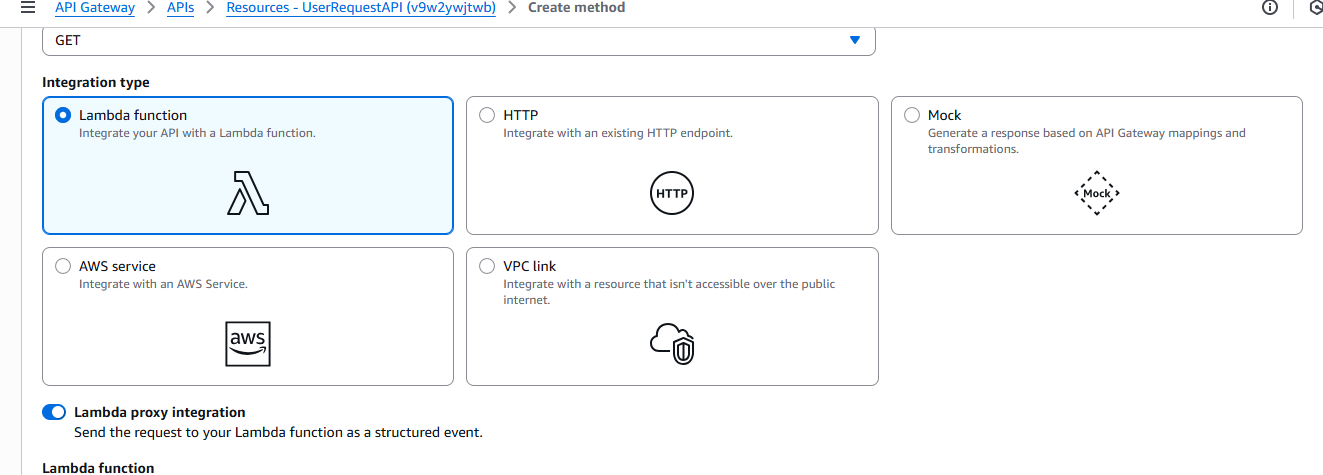
Task: Click the 'Lambda function' section heading below toggle
Action: click(98, 467)
